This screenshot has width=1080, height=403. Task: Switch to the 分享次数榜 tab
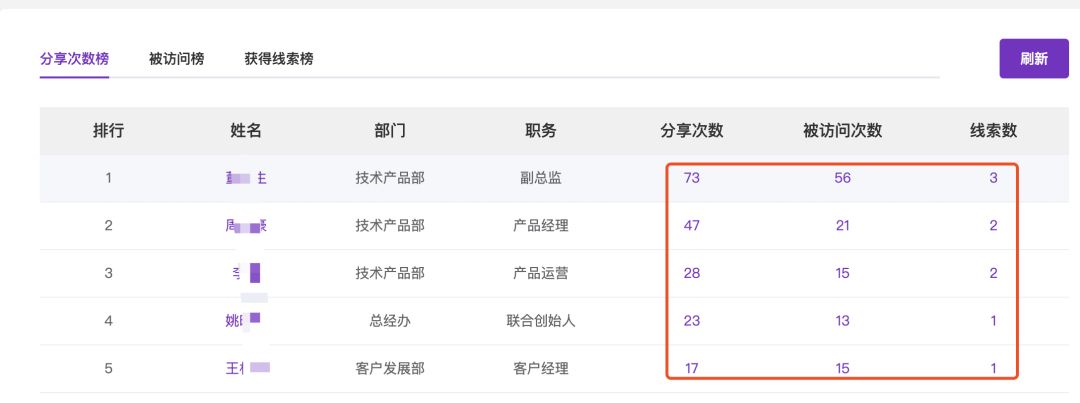pyautogui.click(x=74, y=59)
